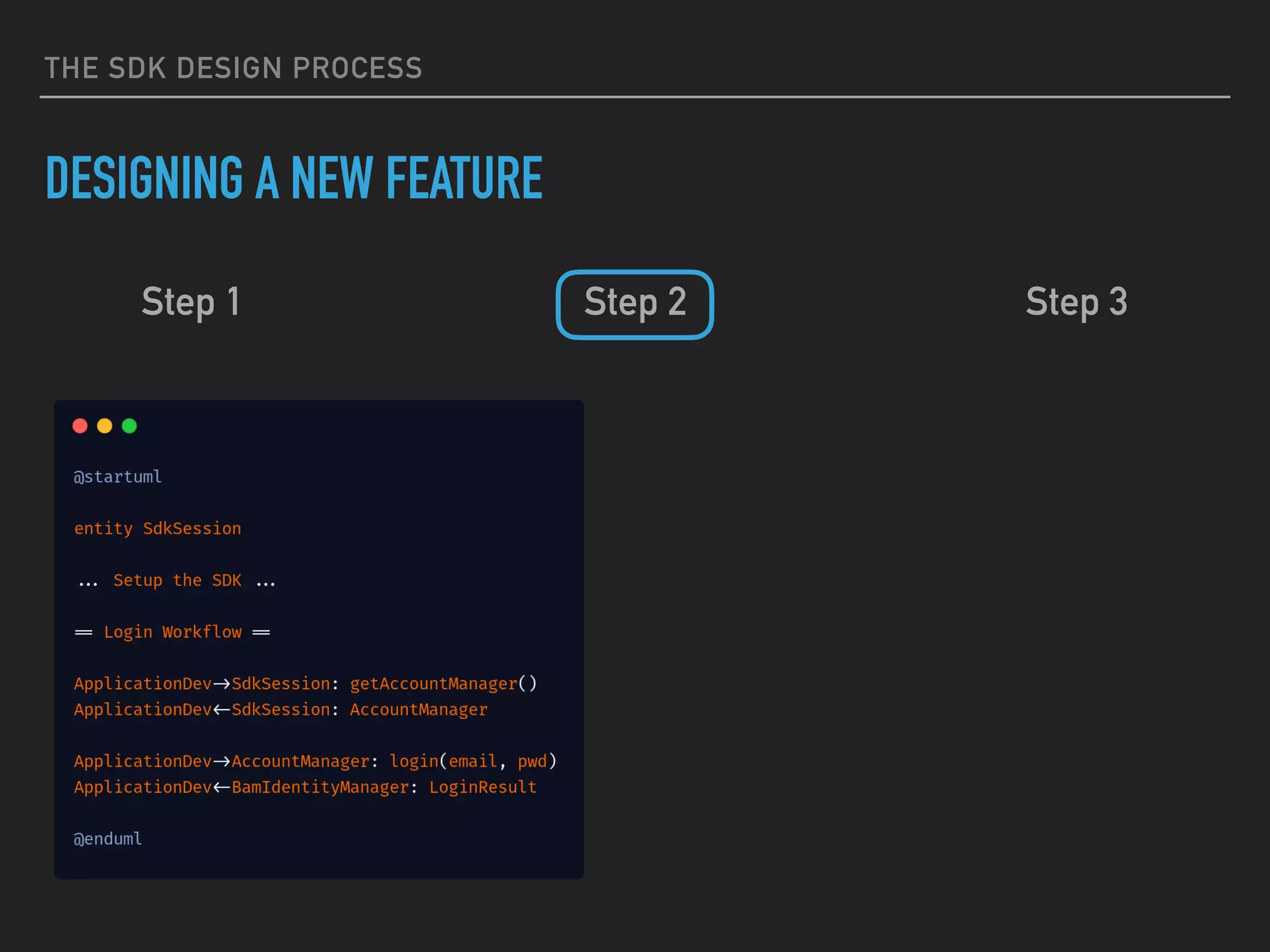Click the red close dot in code window
Screen dimensions: 1270x952
[x=80, y=426]
